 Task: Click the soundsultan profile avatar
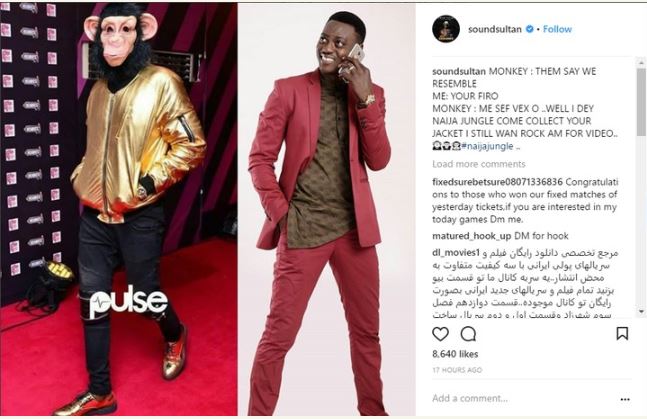[446, 29]
